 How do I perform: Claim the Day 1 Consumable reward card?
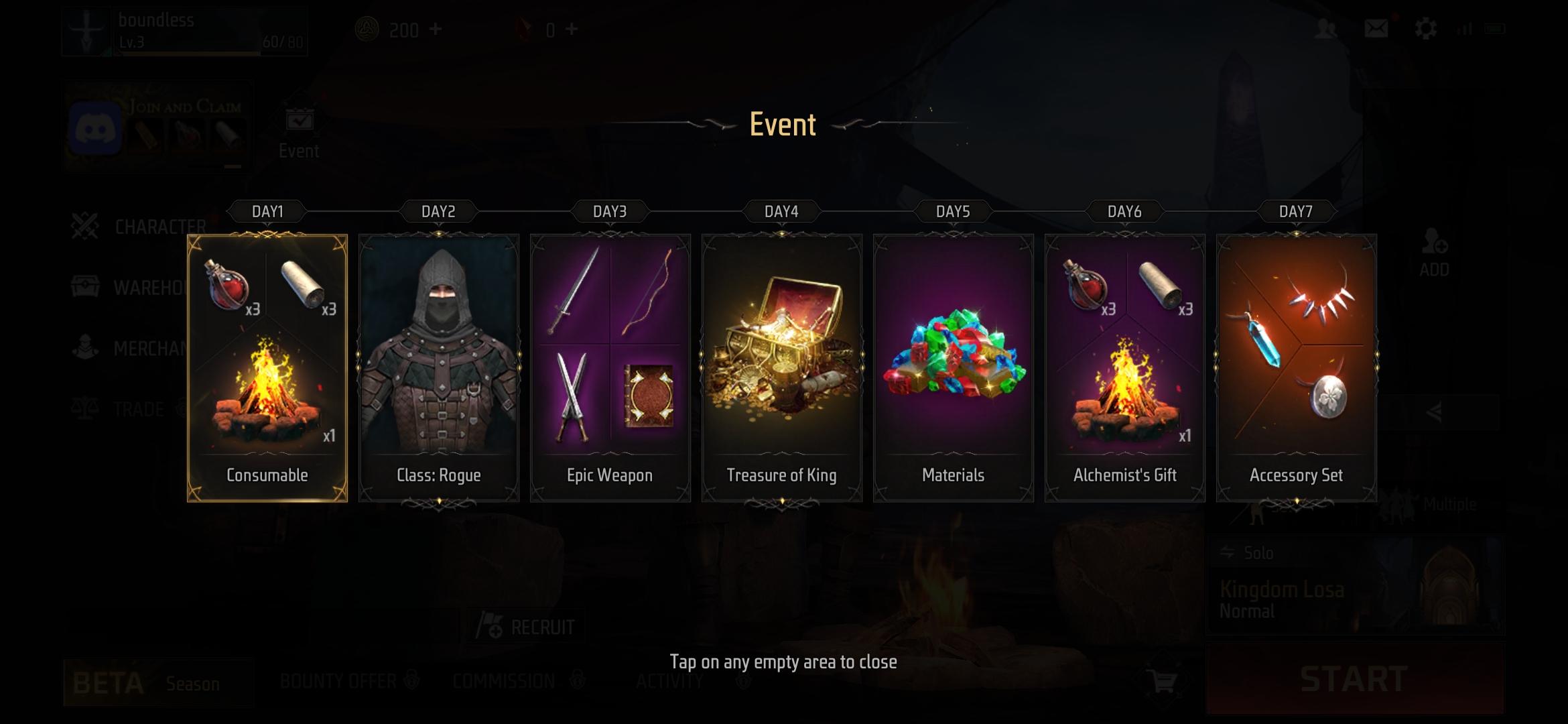click(x=267, y=367)
